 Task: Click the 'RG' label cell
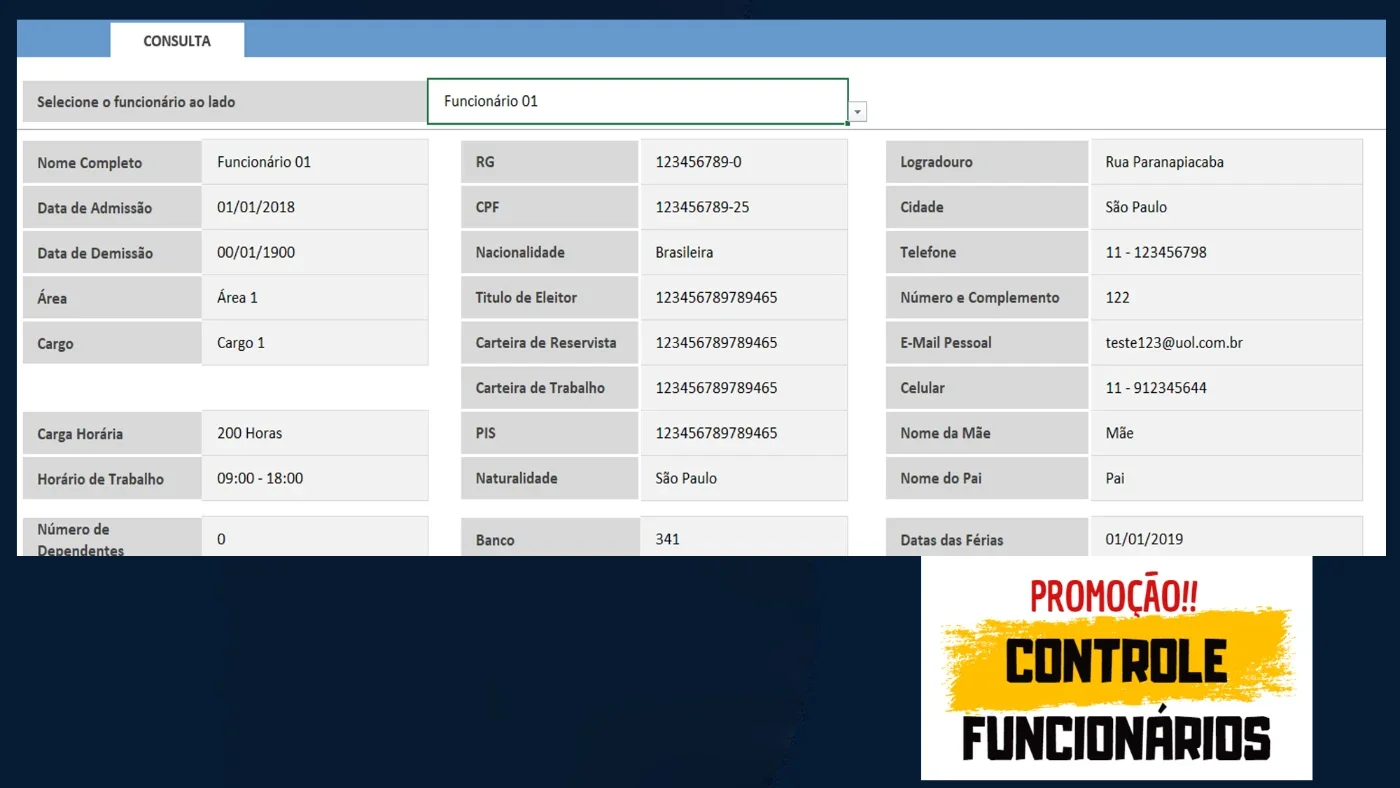(x=549, y=162)
